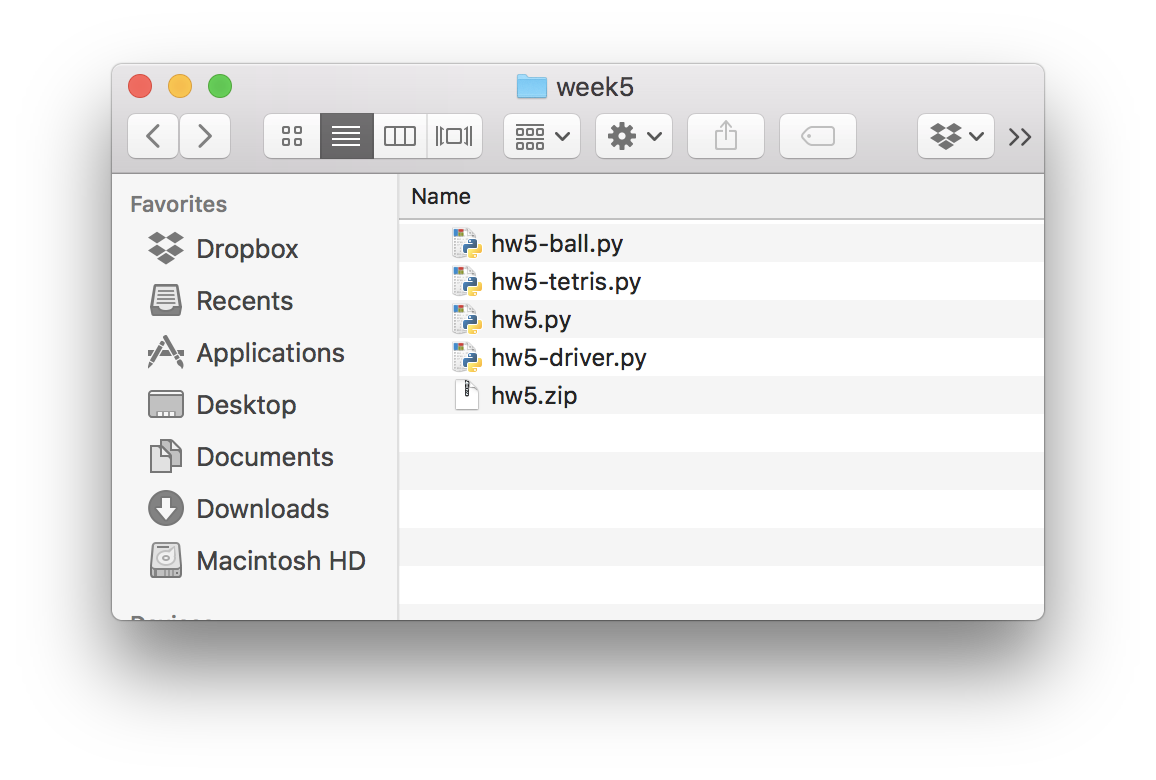The height and width of the screenshot is (780, 1156).
Task: Select the file hw5-tetris.py
Action: click(x=721, y=282)
